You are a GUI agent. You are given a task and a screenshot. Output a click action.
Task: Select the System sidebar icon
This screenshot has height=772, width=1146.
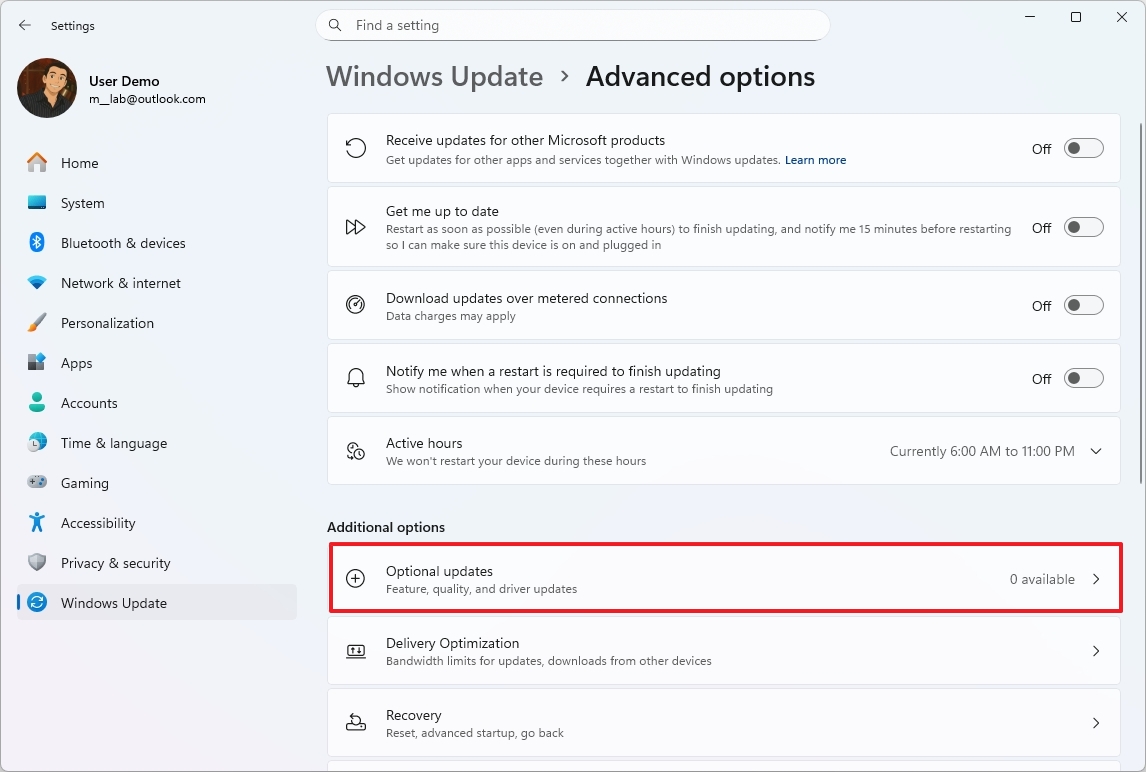(37, 203)
